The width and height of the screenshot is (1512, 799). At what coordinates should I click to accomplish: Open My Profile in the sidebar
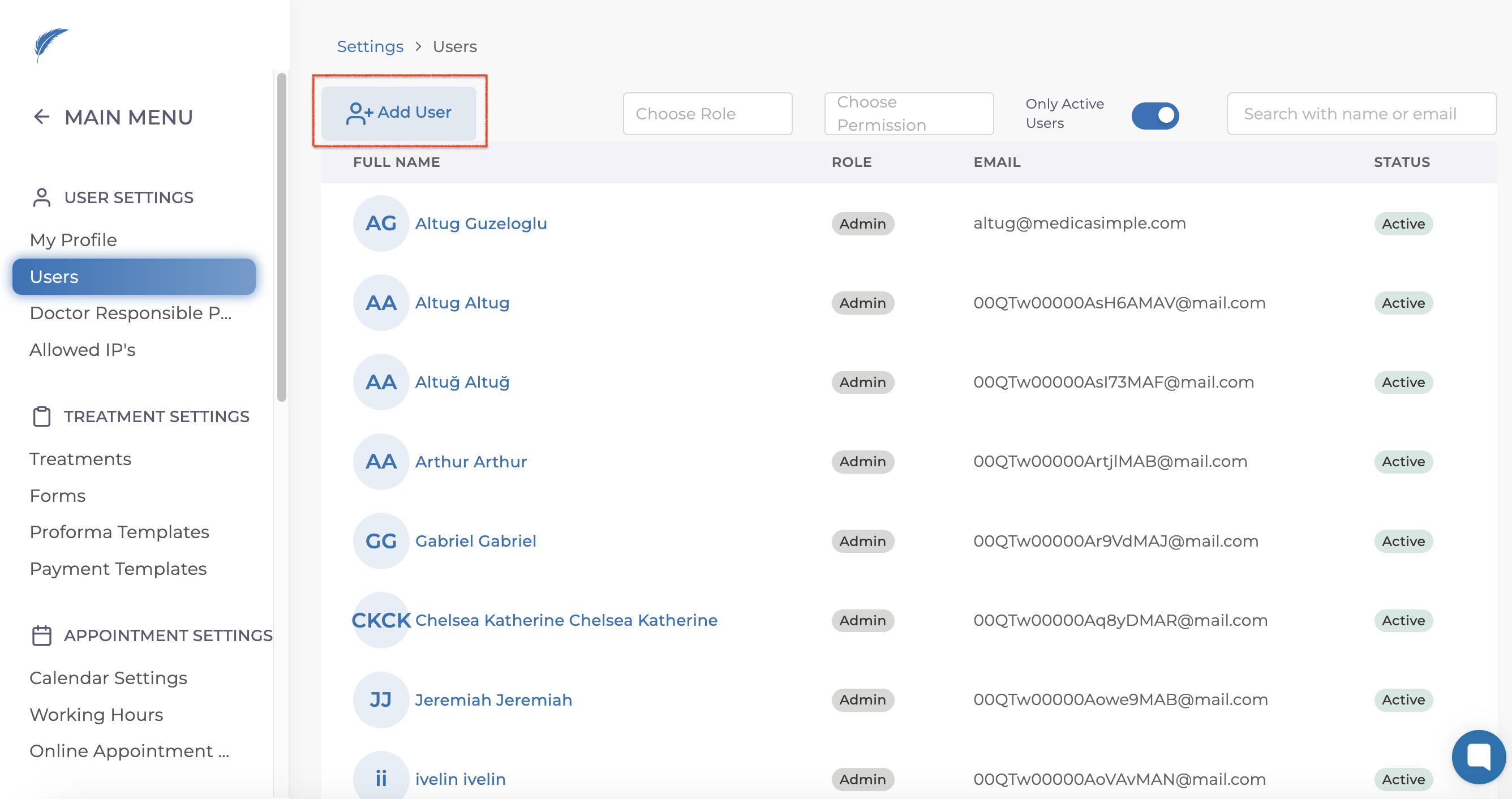pos(74,239)
